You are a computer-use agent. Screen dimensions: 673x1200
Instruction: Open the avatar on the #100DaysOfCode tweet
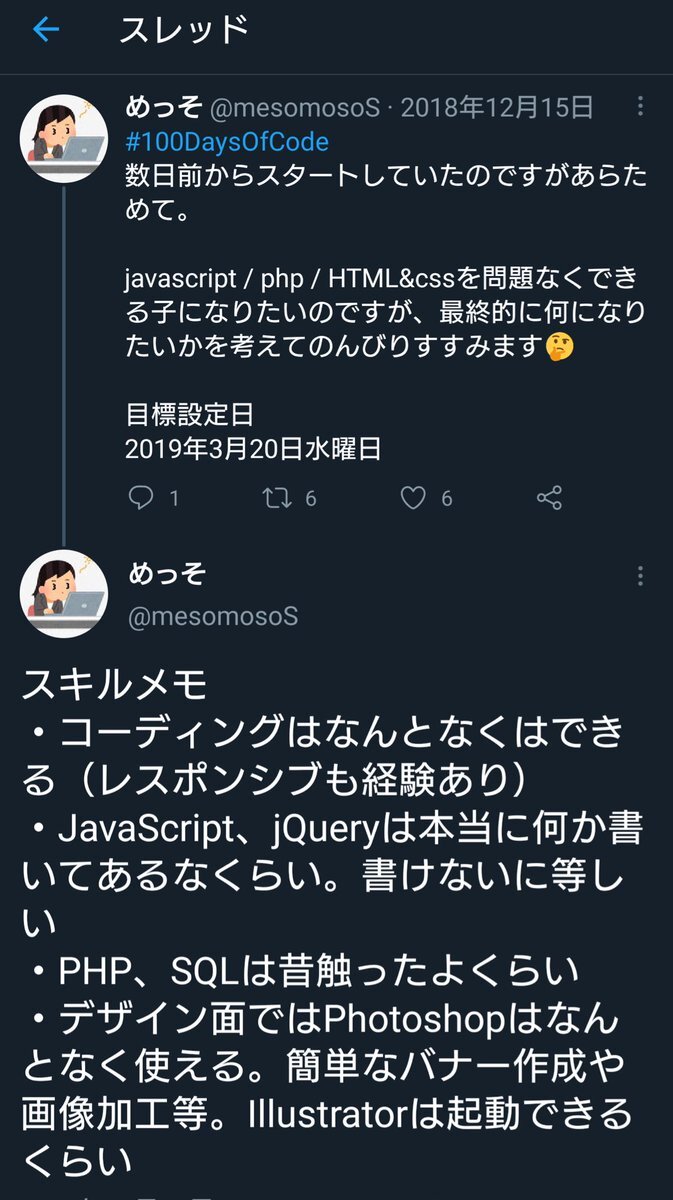click(64, 139)
